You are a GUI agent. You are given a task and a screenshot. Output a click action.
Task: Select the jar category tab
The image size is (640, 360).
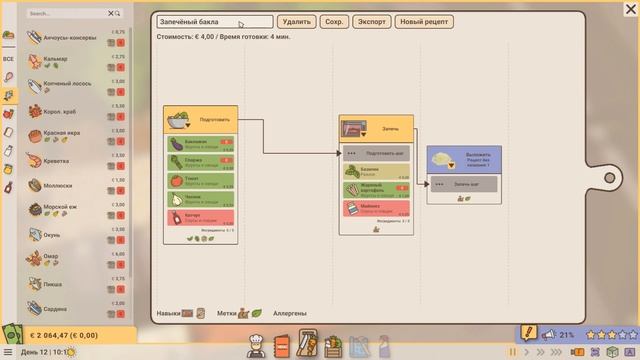[x=8, y=169]
